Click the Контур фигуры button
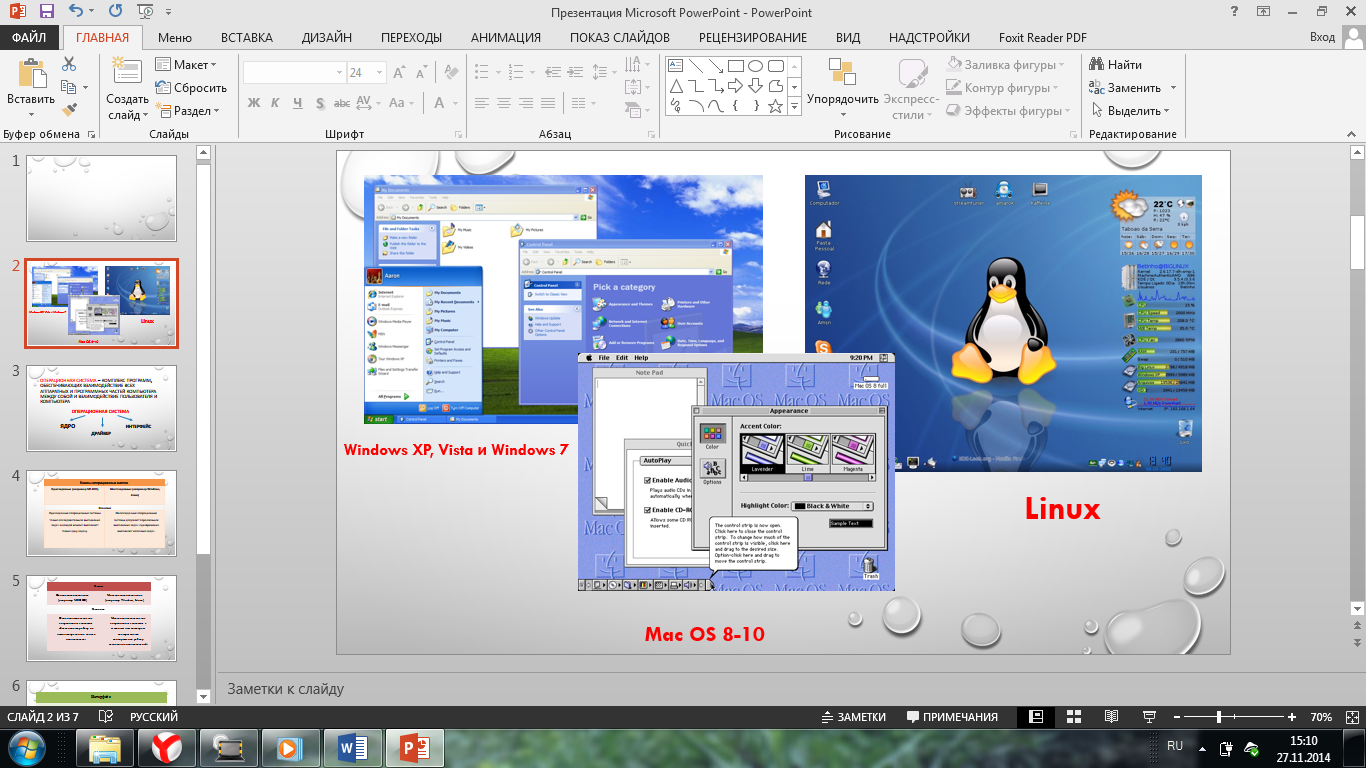This screenshot has width=1366, height=768. pos(1002,87)
